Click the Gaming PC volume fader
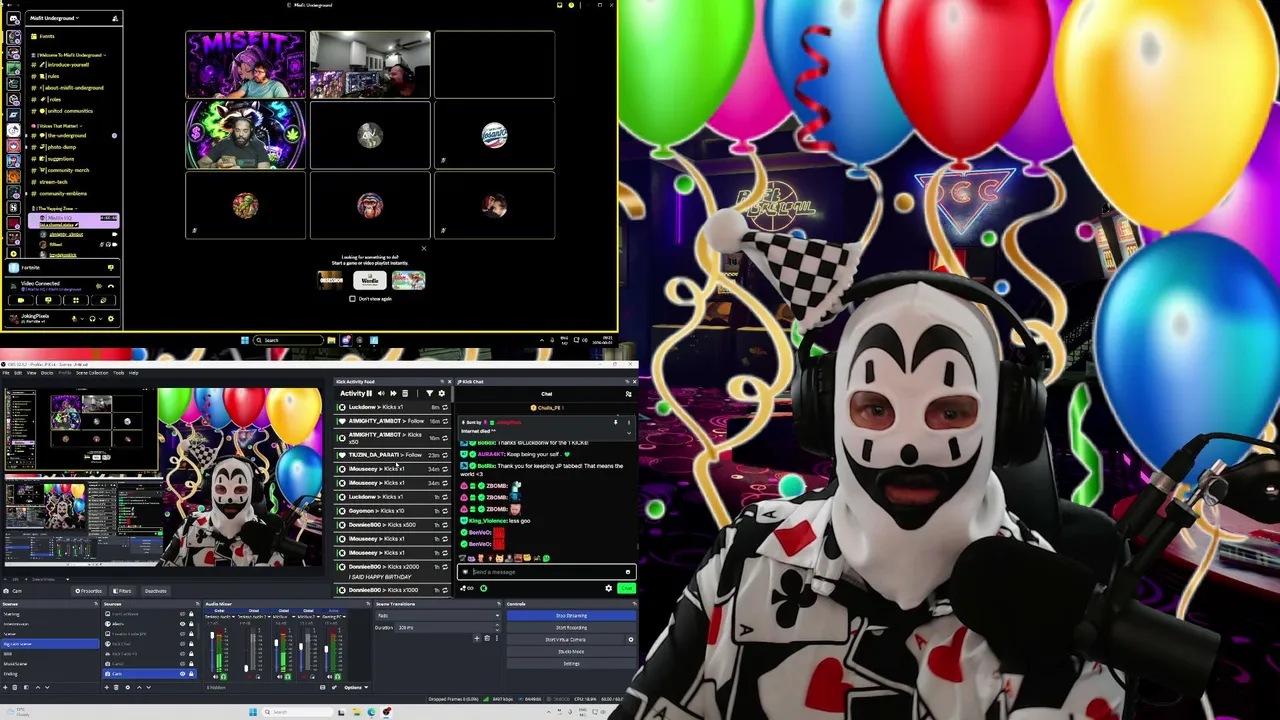 [x=325, y=650]
